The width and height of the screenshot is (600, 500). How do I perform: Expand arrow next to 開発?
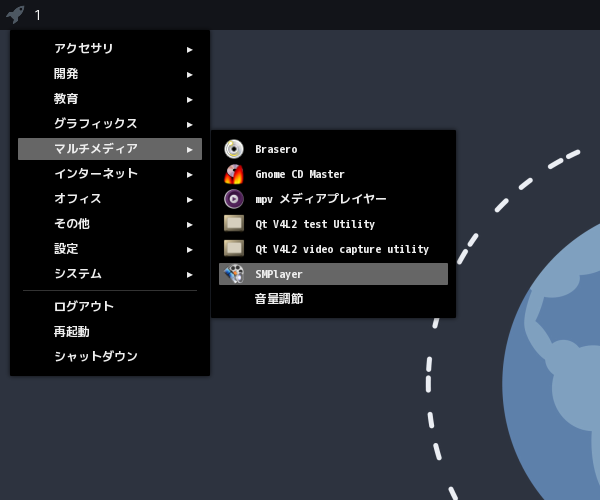[x=189, y=75]
